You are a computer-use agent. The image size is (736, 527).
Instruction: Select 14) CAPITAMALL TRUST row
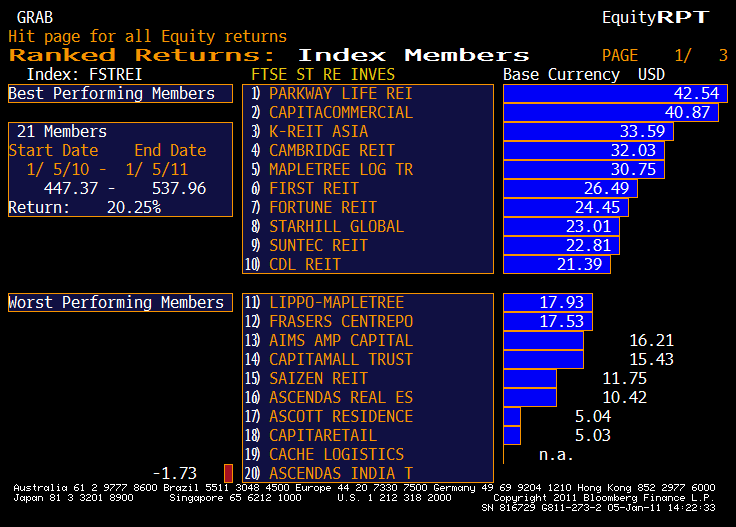(368, 359)
